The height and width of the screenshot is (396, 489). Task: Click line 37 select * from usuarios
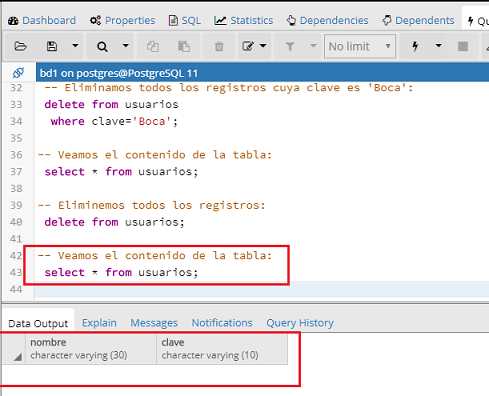121,172
